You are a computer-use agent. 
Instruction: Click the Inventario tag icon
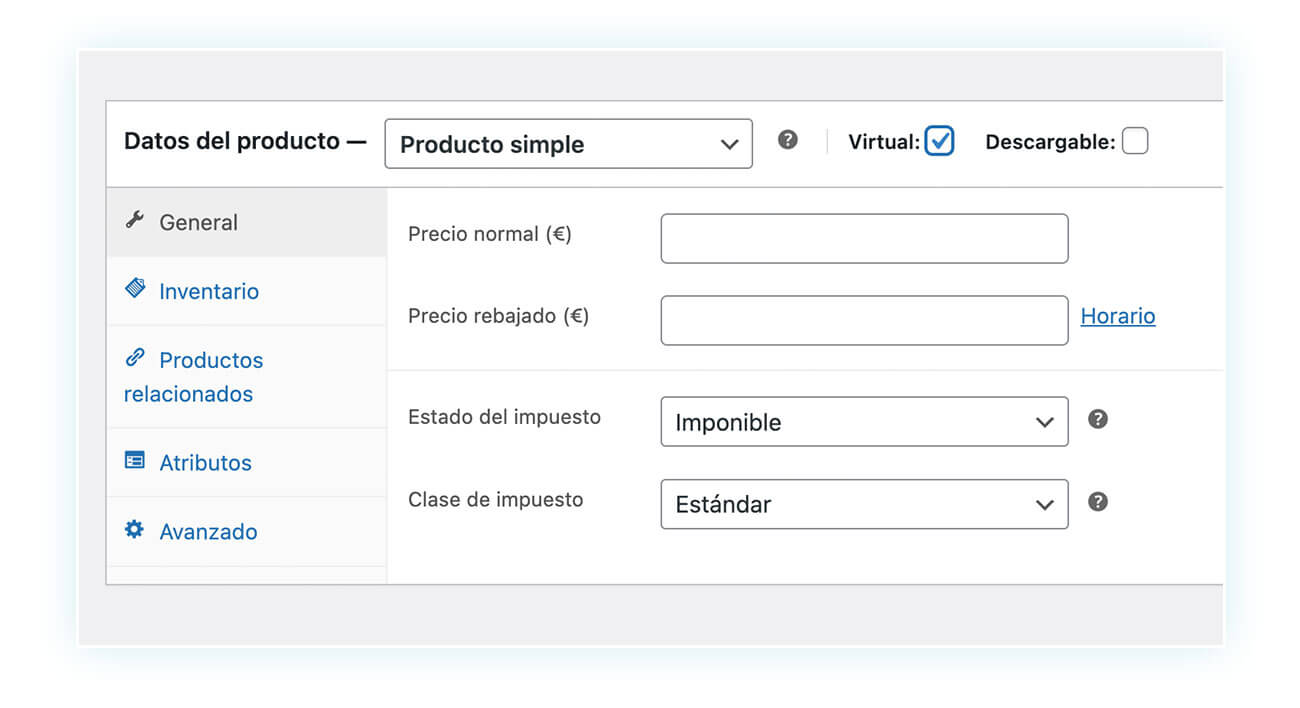coord(135,289)
